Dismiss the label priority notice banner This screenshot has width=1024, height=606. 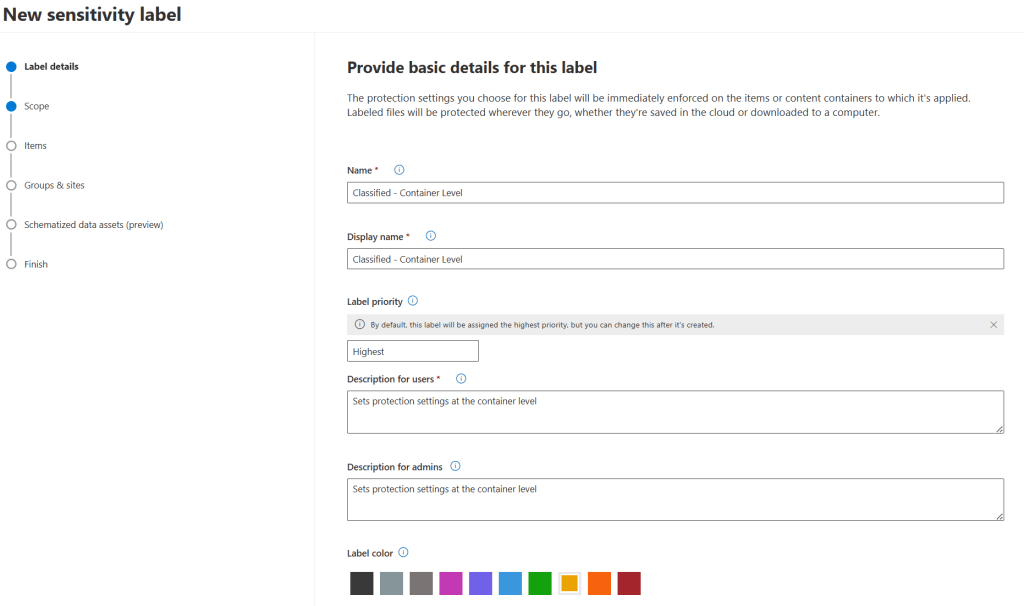[x=993, y=325]
